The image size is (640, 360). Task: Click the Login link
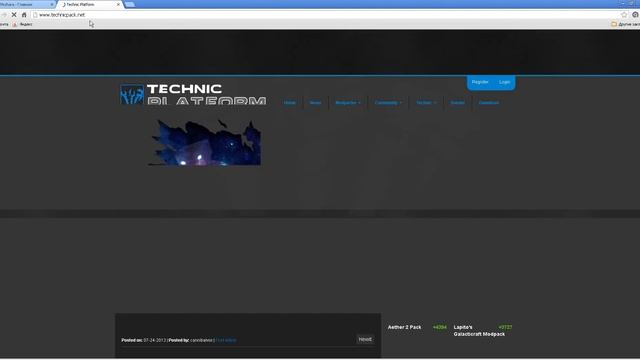click(x=504, y=82)
